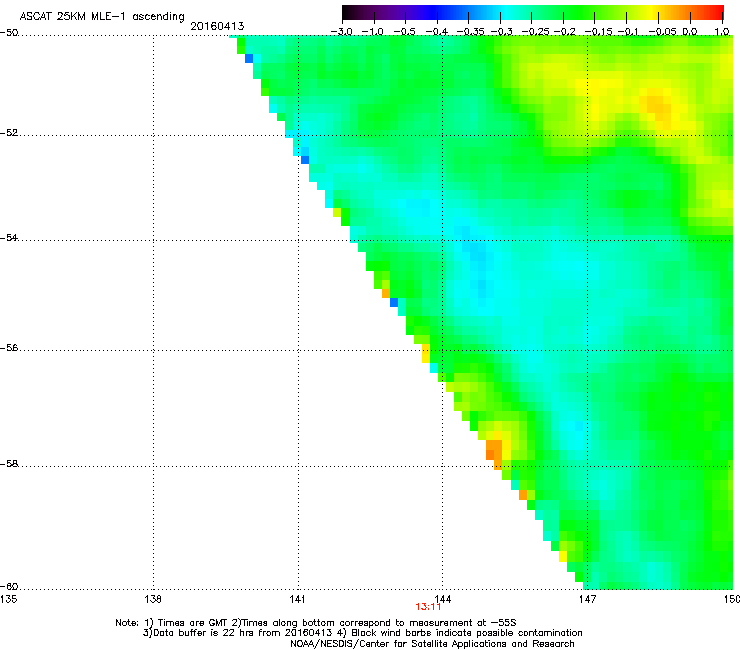Click the latitude label -52
The height and width of the screenshot is (650, 740).
pyautogui.click(x=9, y=133)
